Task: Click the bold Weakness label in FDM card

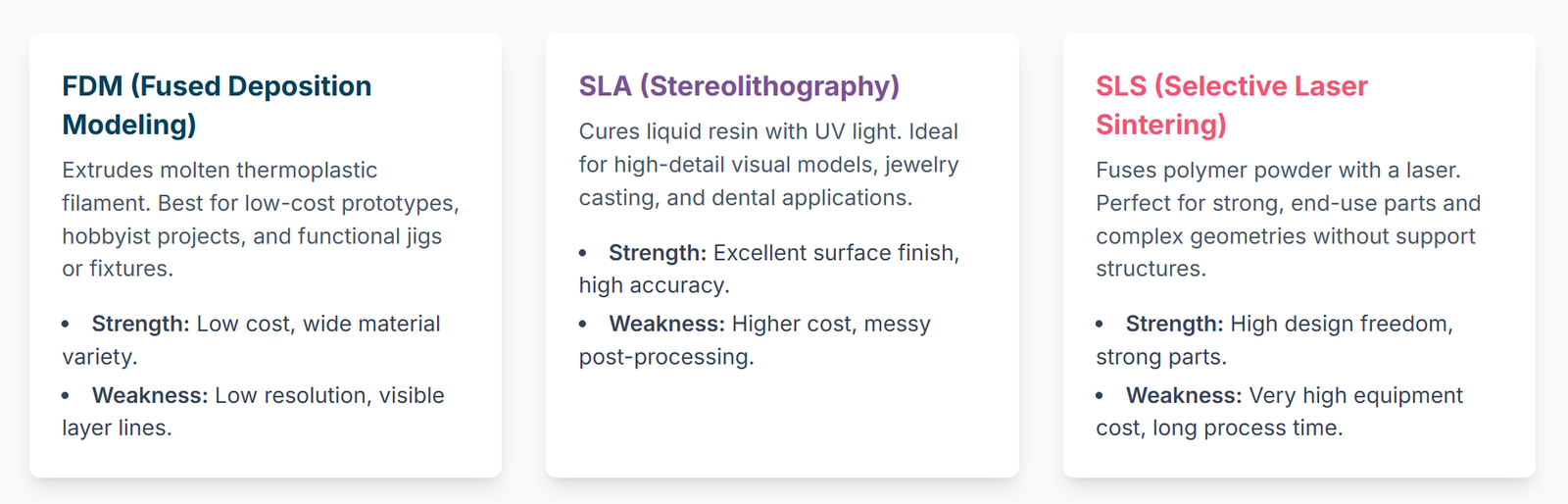Action: [150, 395]
